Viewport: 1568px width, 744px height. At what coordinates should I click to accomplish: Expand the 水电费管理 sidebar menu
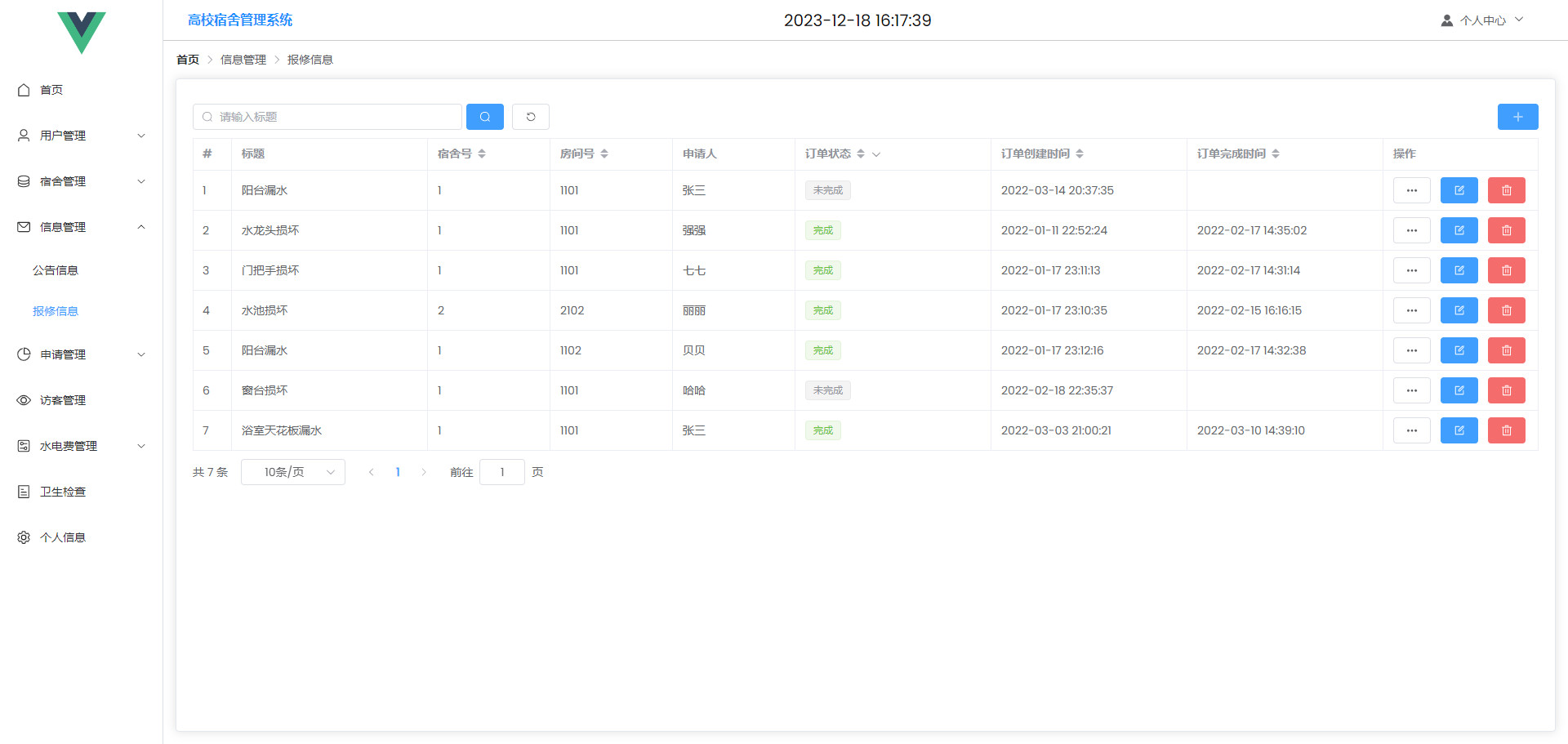pyautogui.click(x=82, y=446)
